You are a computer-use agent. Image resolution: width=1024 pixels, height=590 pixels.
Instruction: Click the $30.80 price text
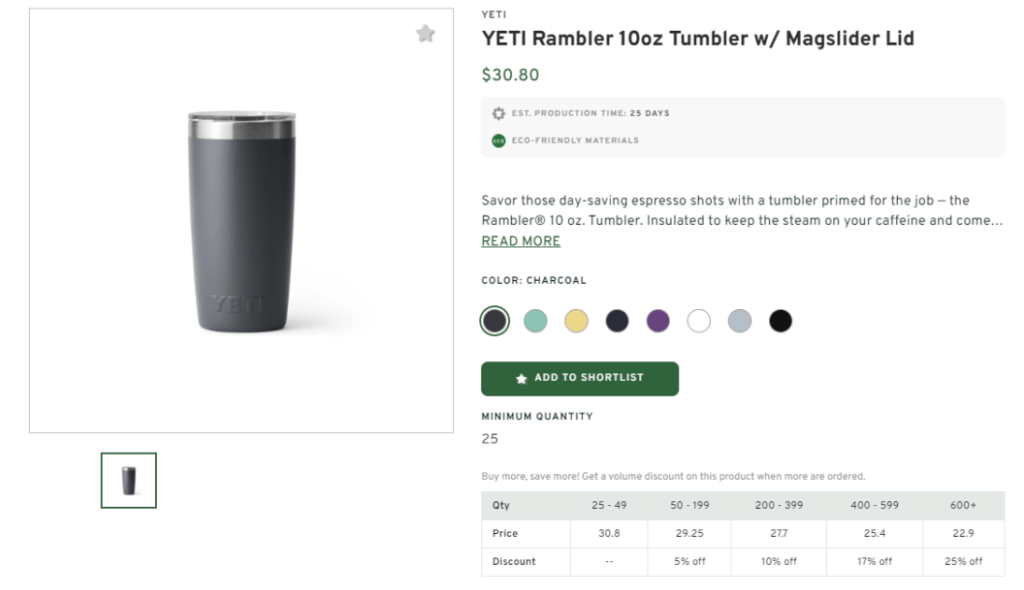pos(510,75)
